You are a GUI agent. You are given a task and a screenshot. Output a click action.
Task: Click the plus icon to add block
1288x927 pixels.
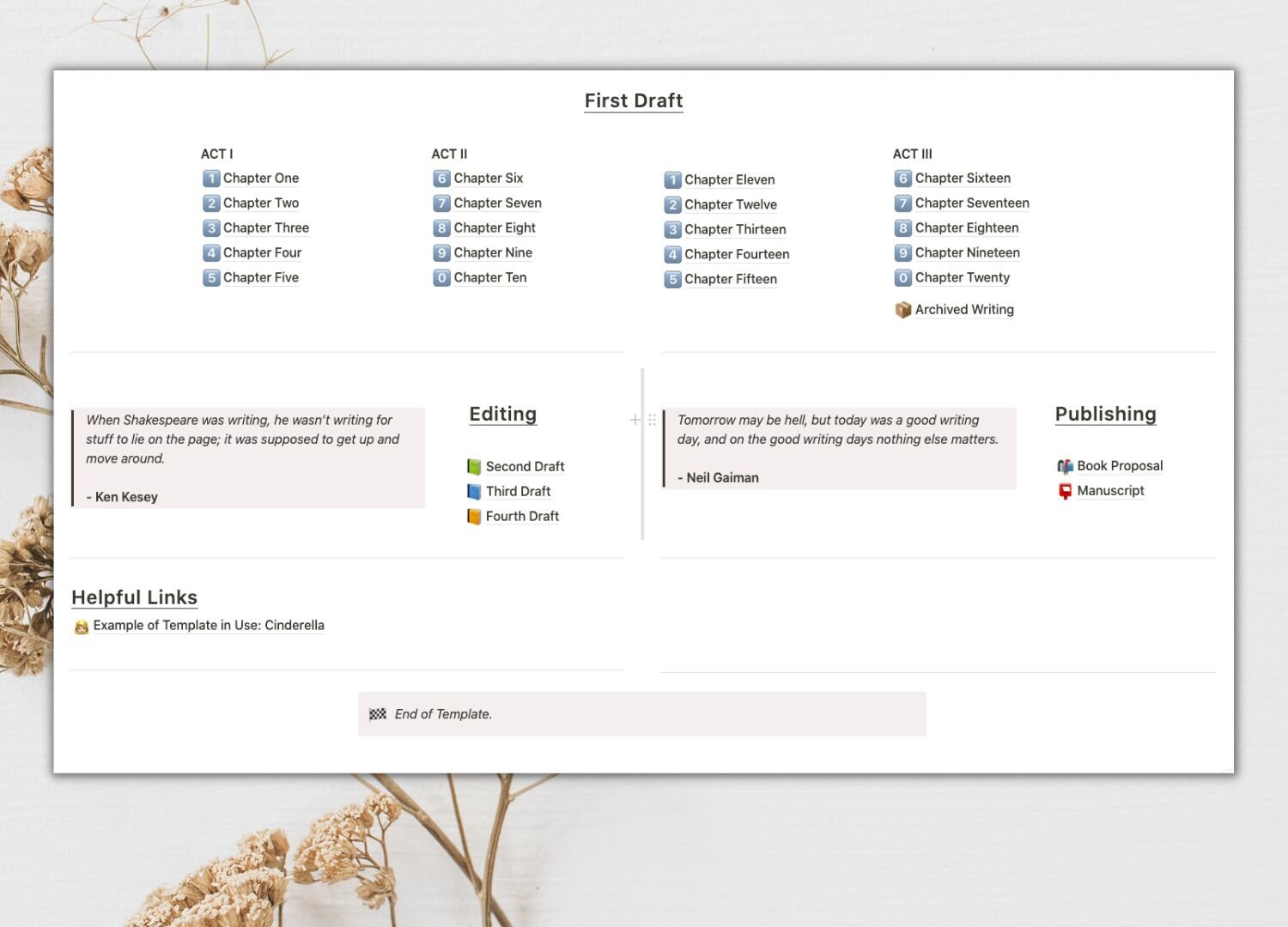click(x=635, y=420)
